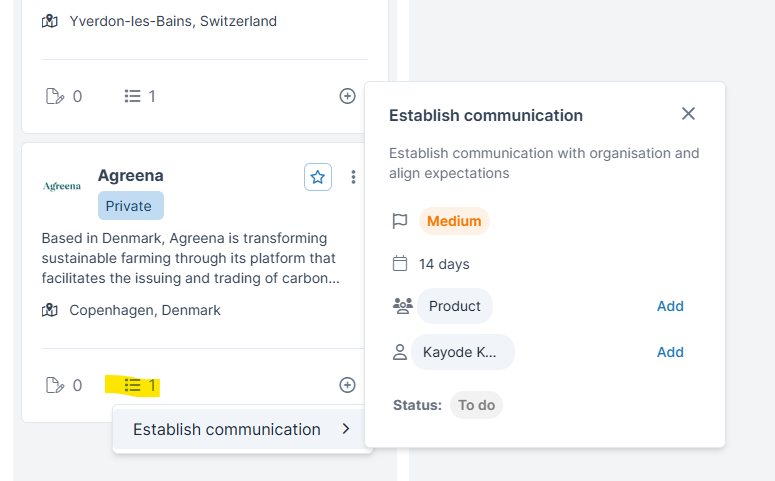Viewport: 775px width, 481px height.
Task: Click the notes icon on Yverdon-les-Bains card
Action: coord(55,96)
